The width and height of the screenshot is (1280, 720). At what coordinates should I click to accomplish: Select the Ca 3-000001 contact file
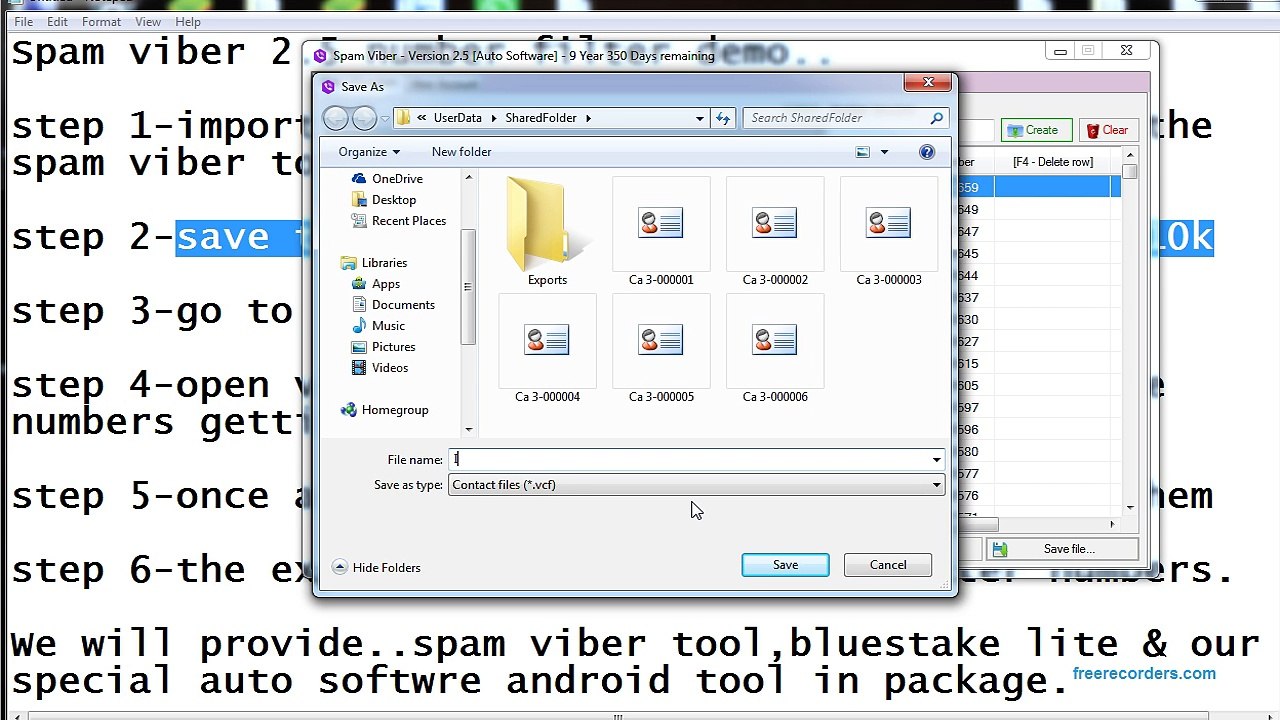click(x=661, y=233)
